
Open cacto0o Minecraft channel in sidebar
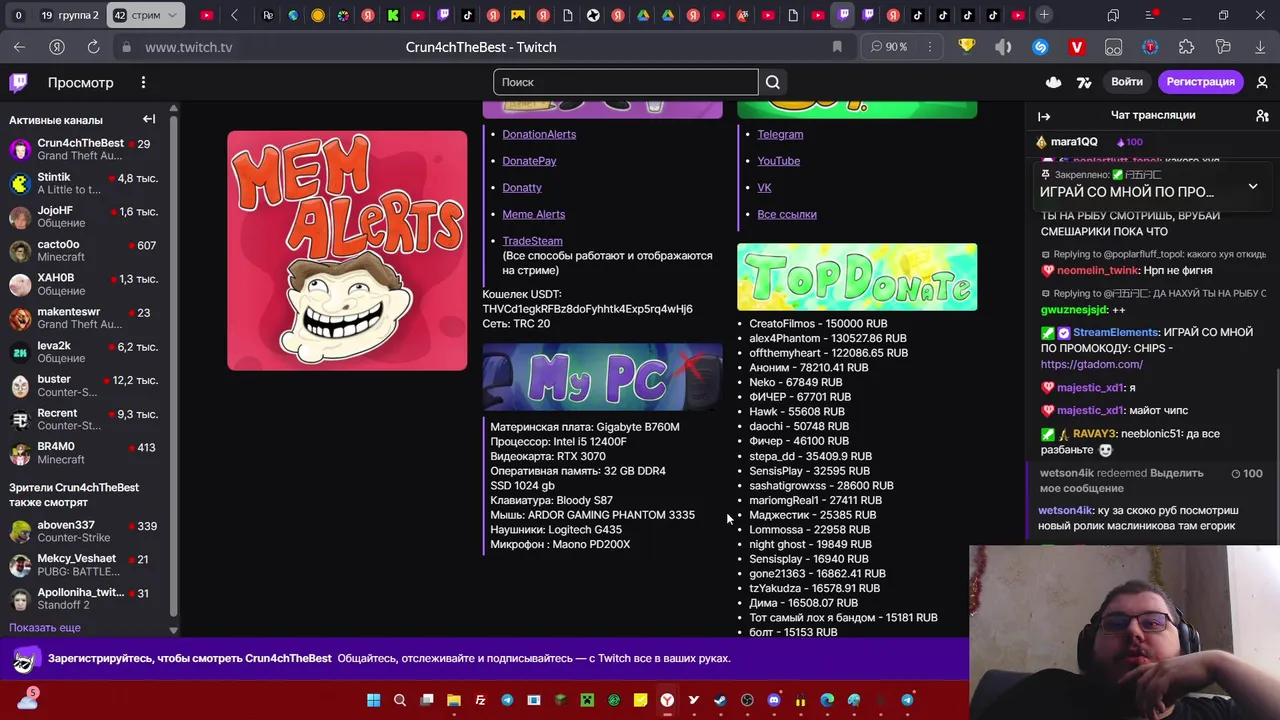click(84, 250)
